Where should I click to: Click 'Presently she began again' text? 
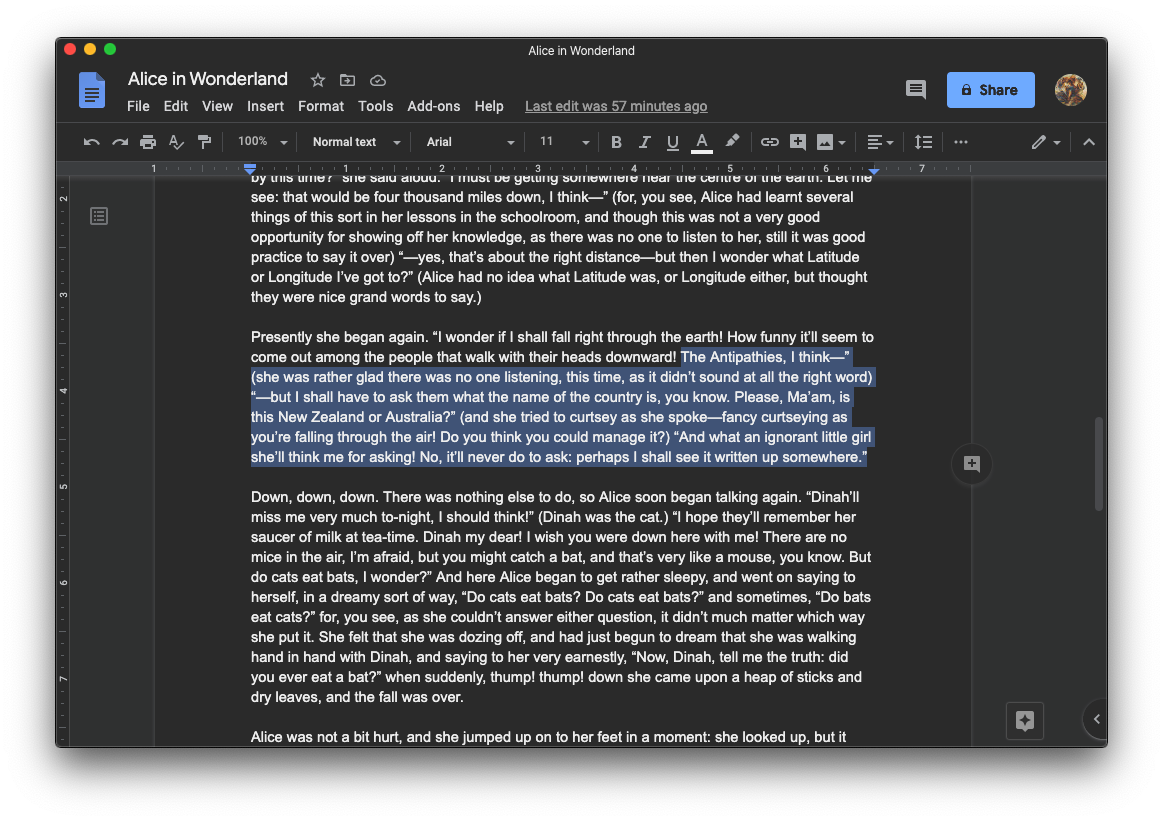tap(339, 337)
